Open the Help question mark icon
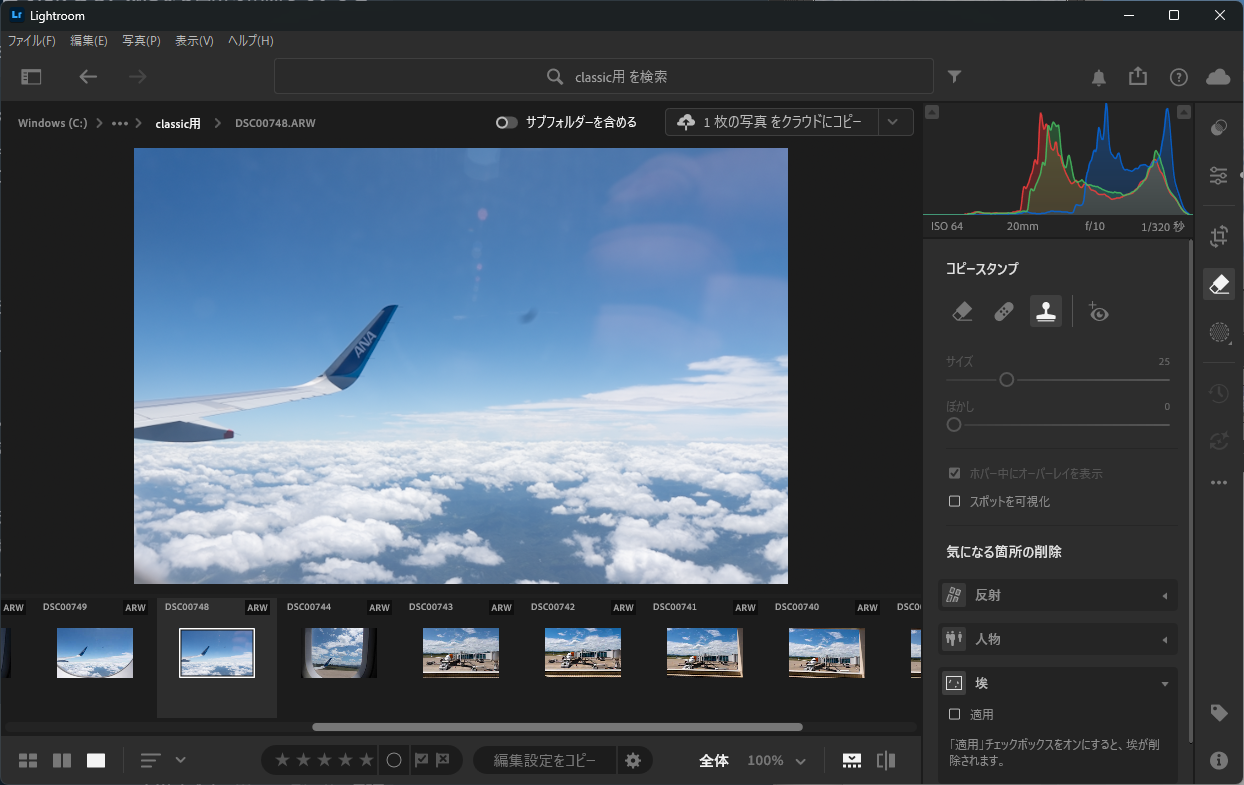Image resolution: width=1244 pixels, height=785 pixels. point(1179,77)
